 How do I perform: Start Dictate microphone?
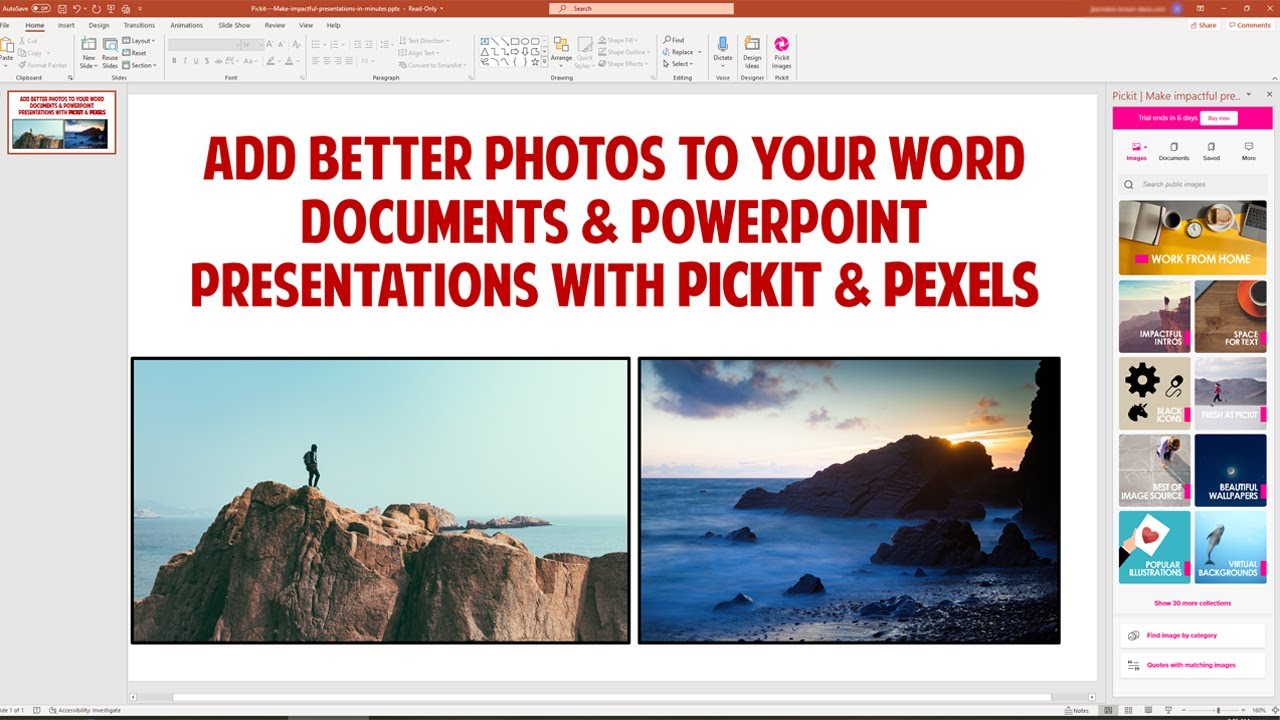tap(723, 50)
